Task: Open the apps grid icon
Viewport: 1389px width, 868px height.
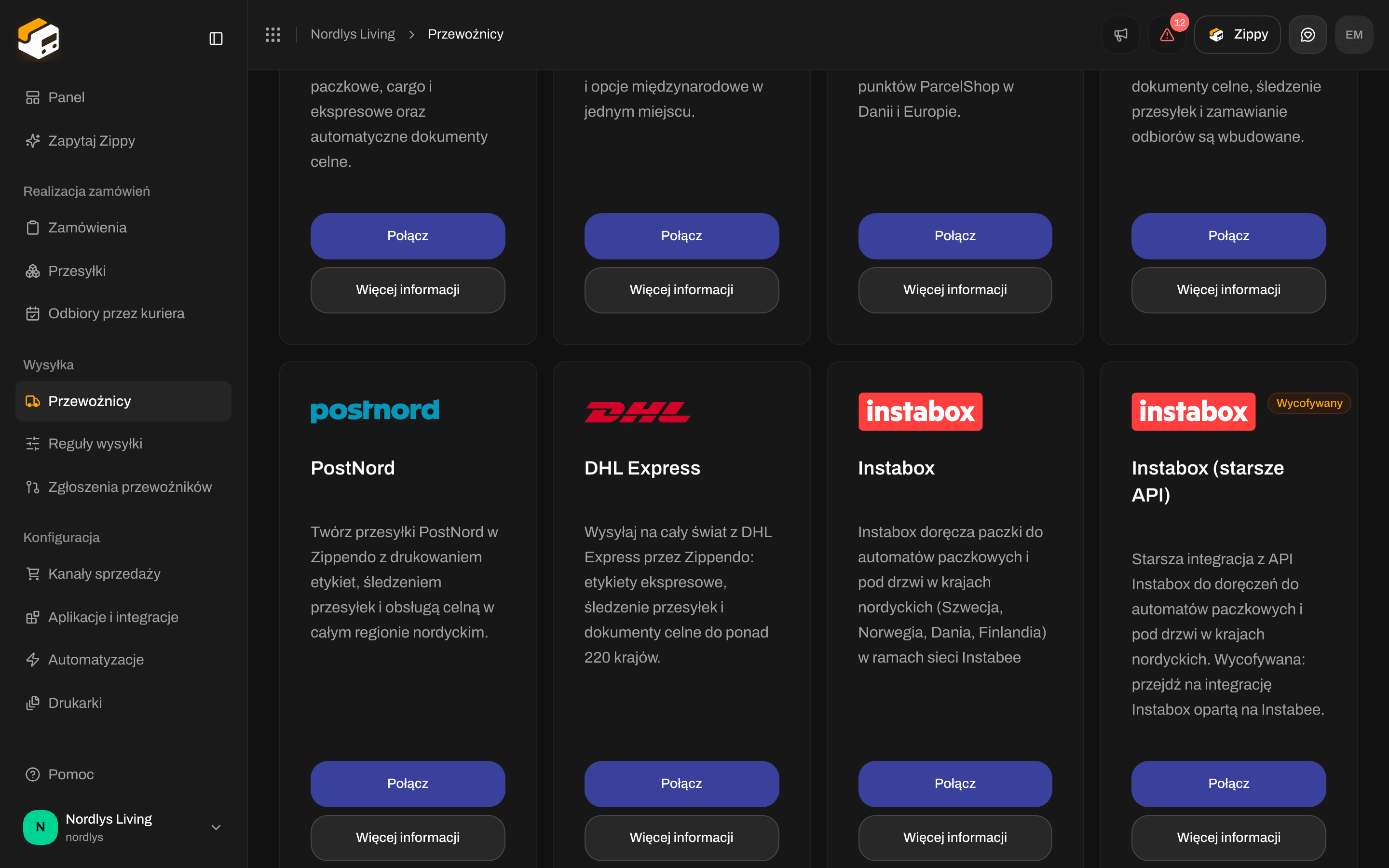Action: 272,34
